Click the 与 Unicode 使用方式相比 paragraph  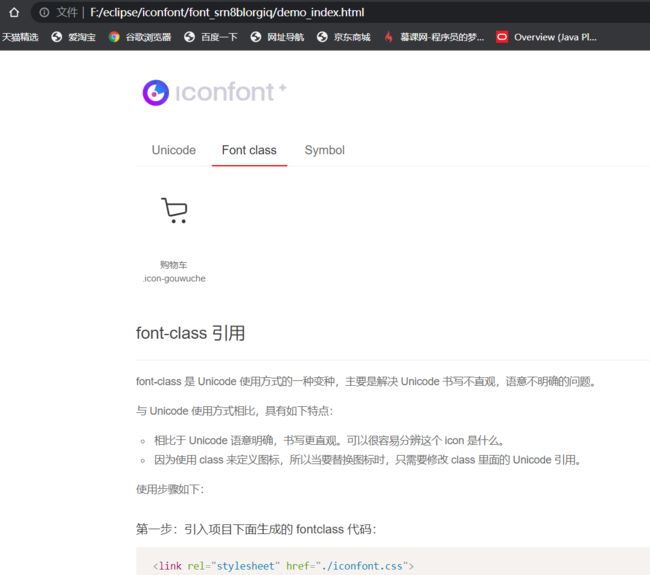coord(234,411)
